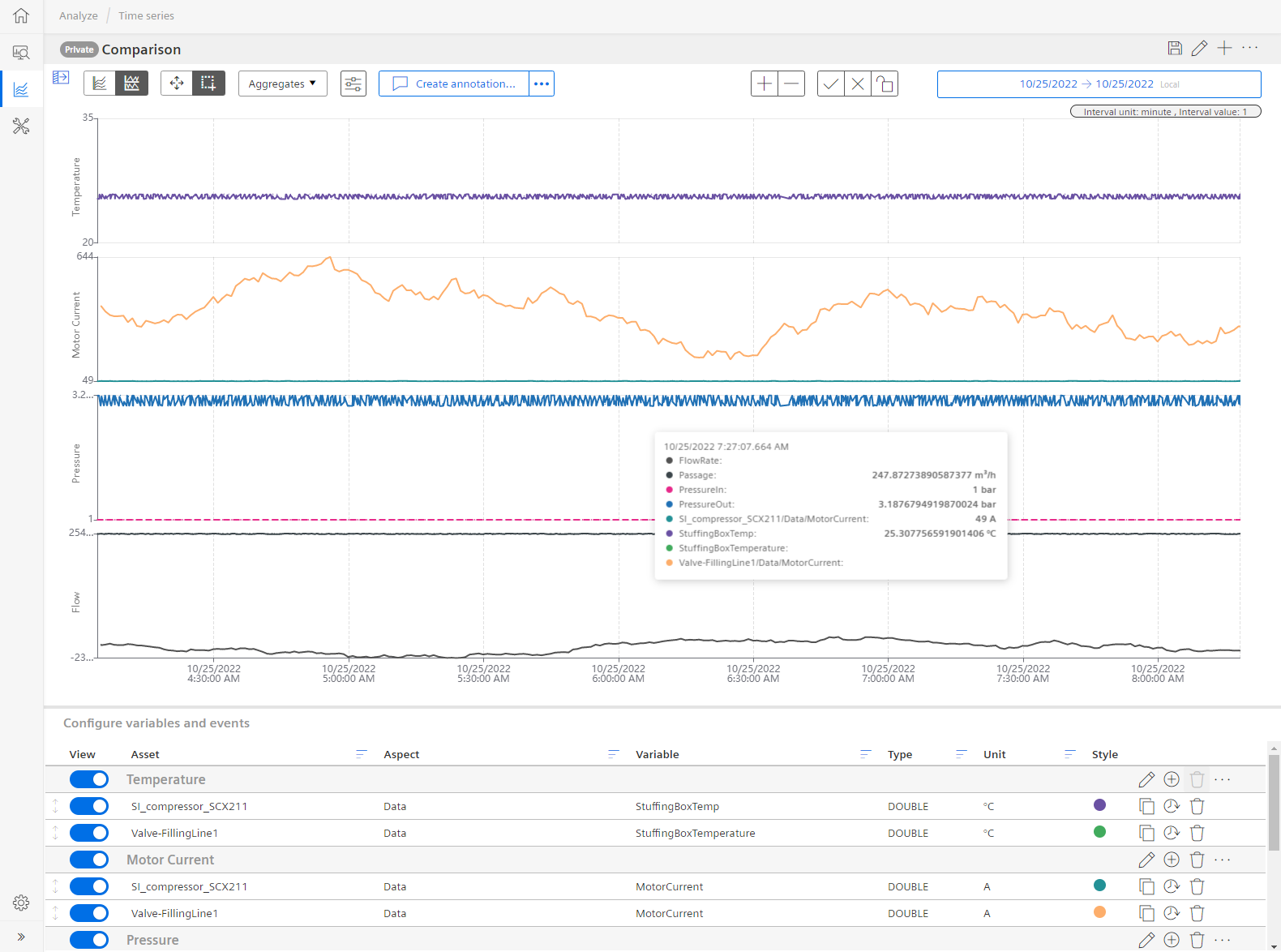The height and width of the screenshot is (952, 1281).
Task: Select the rectangle zoom selection tool
Action: pos(208,84)
